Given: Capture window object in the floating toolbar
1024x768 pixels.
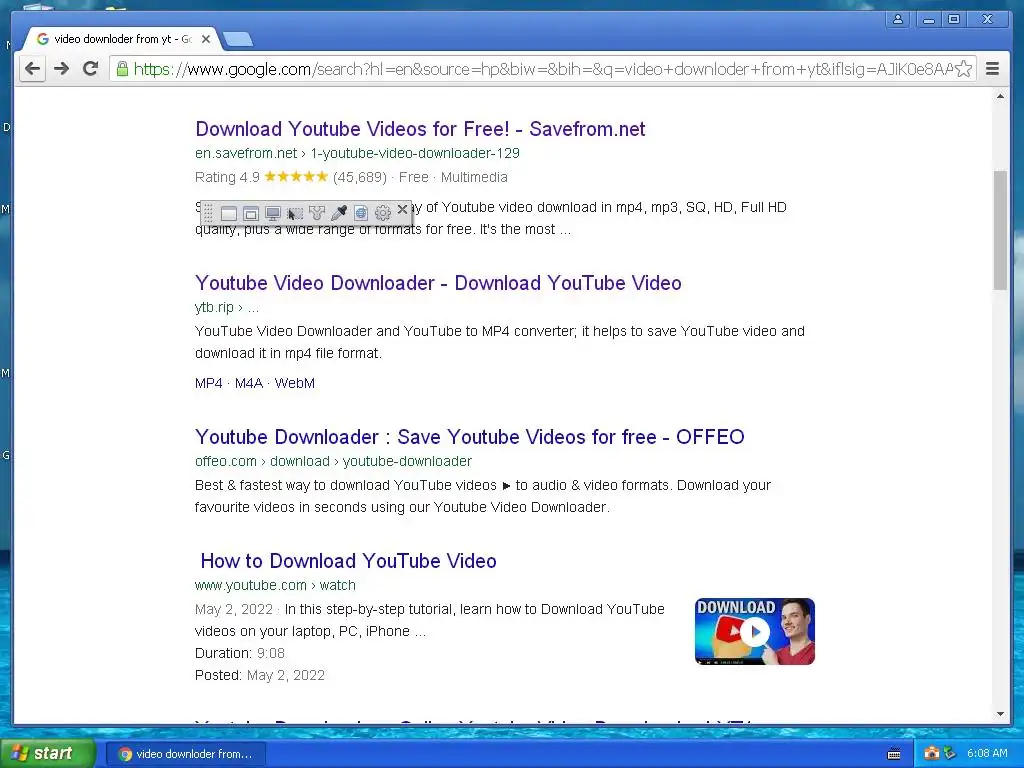Looking at the screenshot, I should coord(251,214).
